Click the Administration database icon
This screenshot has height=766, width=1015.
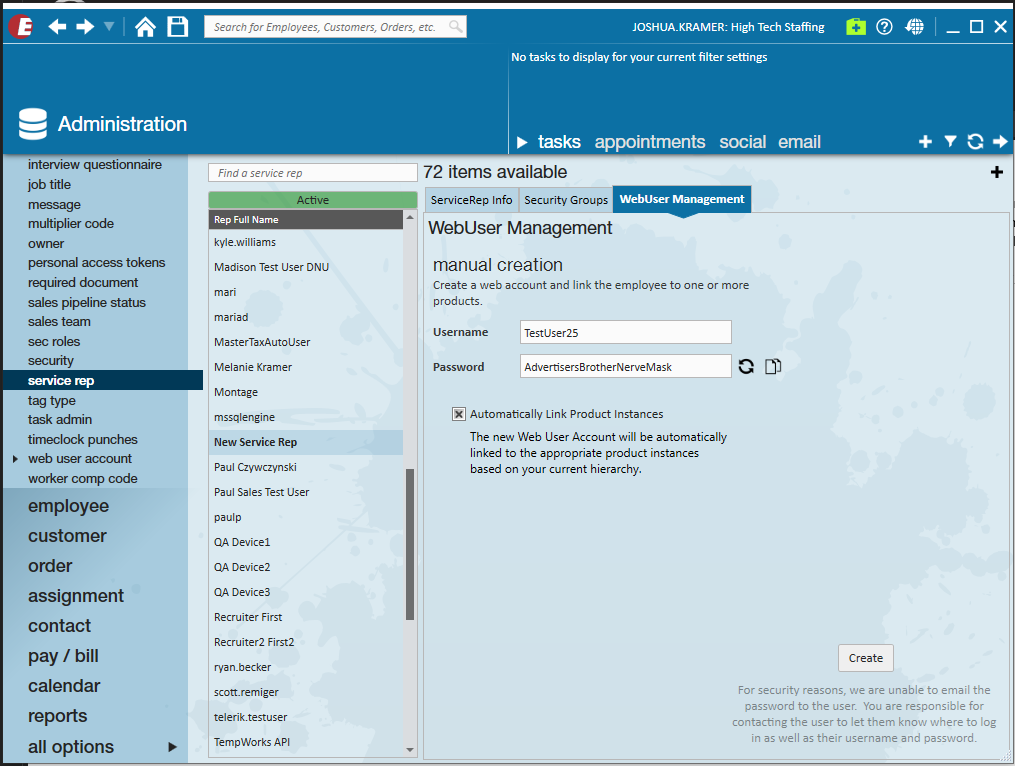[x=32, y=124]
